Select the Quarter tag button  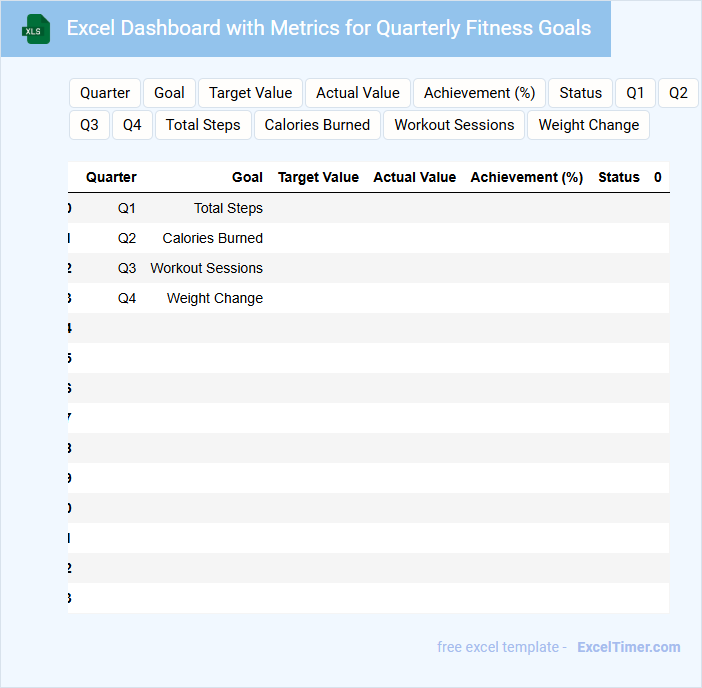coord(105,93)
